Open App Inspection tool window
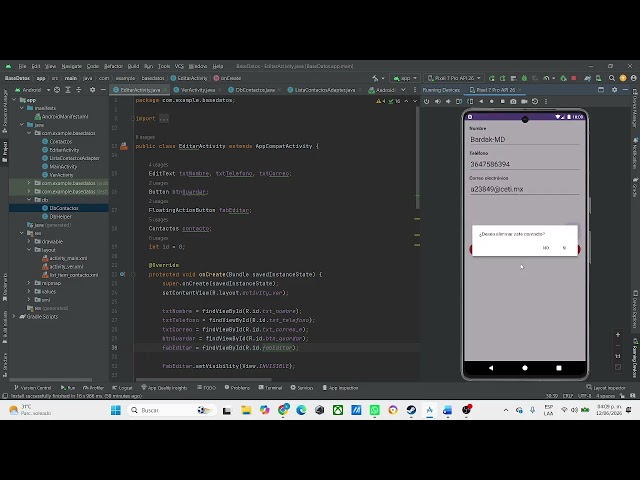 [x=340, y=388]
